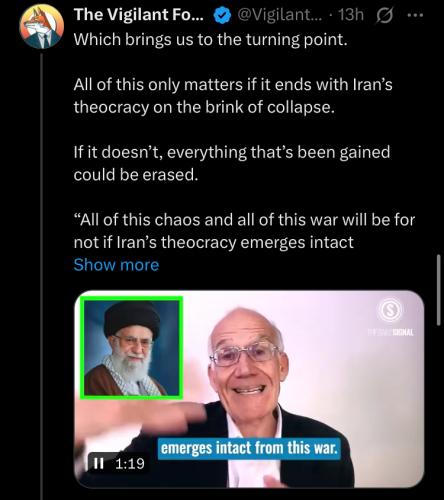Open the @Vigilant... handle link
The height and width of the screenshot is (500, 444).
[x=279, y=15]
